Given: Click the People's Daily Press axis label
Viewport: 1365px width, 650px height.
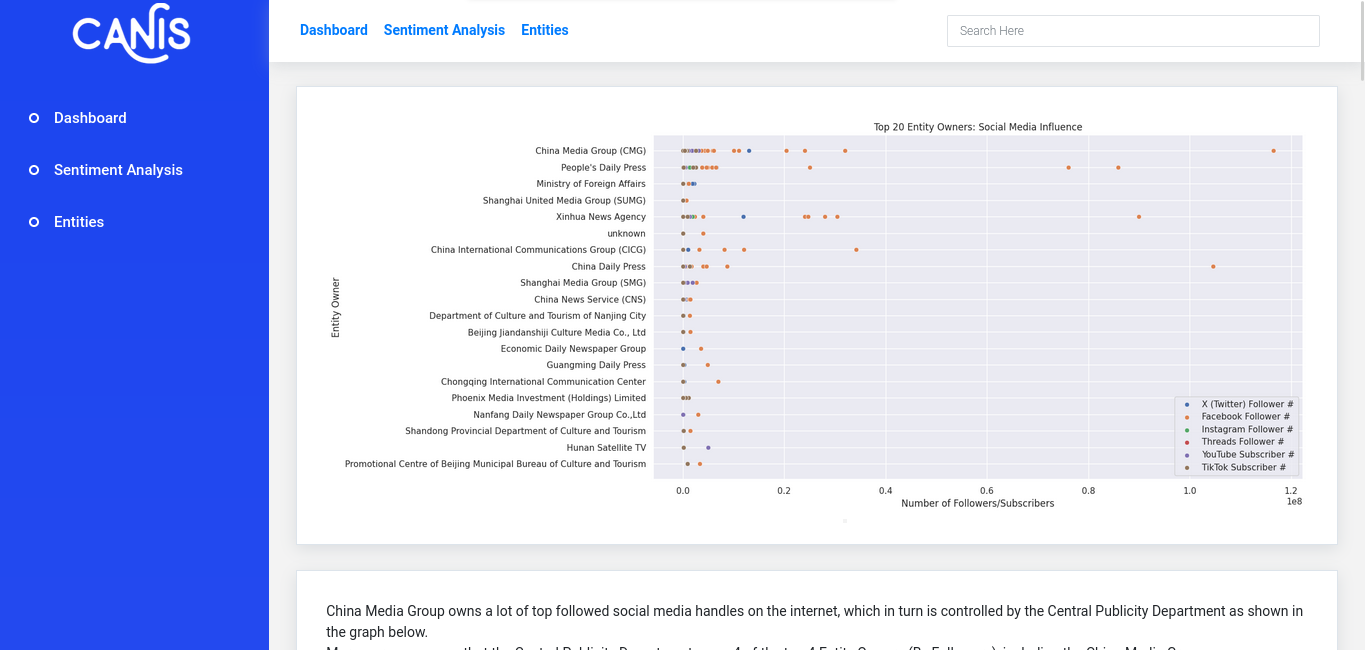Looking at the screenshot, I should point(603,168).
